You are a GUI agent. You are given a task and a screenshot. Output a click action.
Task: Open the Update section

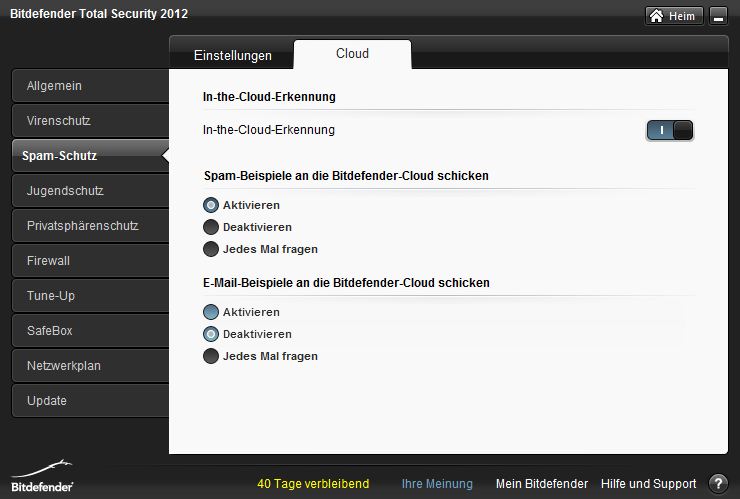[91, 400]
